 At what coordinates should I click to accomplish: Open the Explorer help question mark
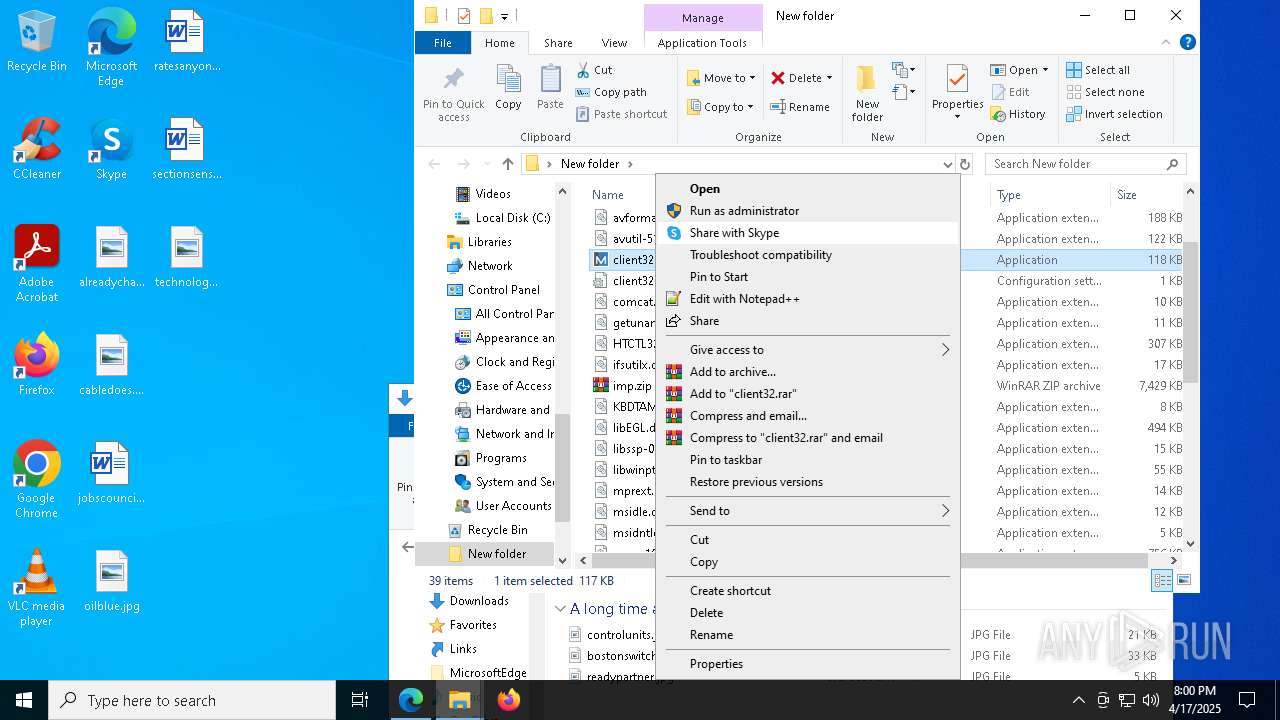tap(1188, 43)
